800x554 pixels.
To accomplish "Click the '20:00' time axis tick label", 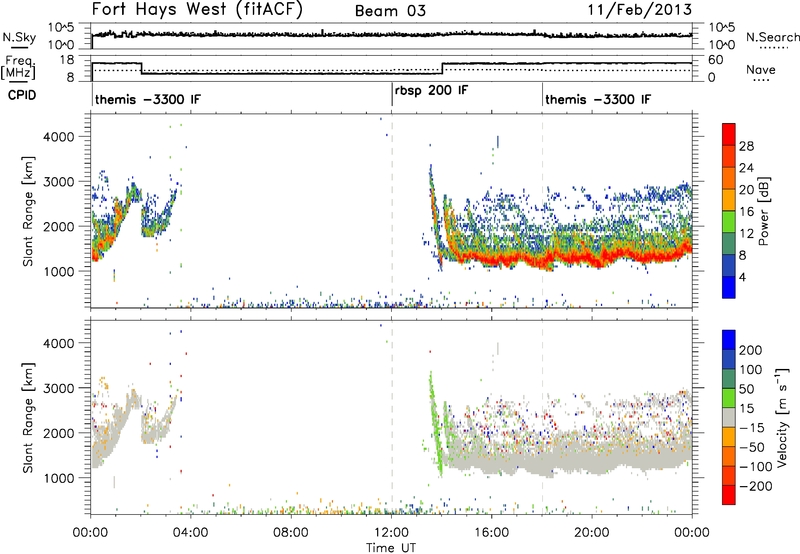I will [x=592, y=533].
